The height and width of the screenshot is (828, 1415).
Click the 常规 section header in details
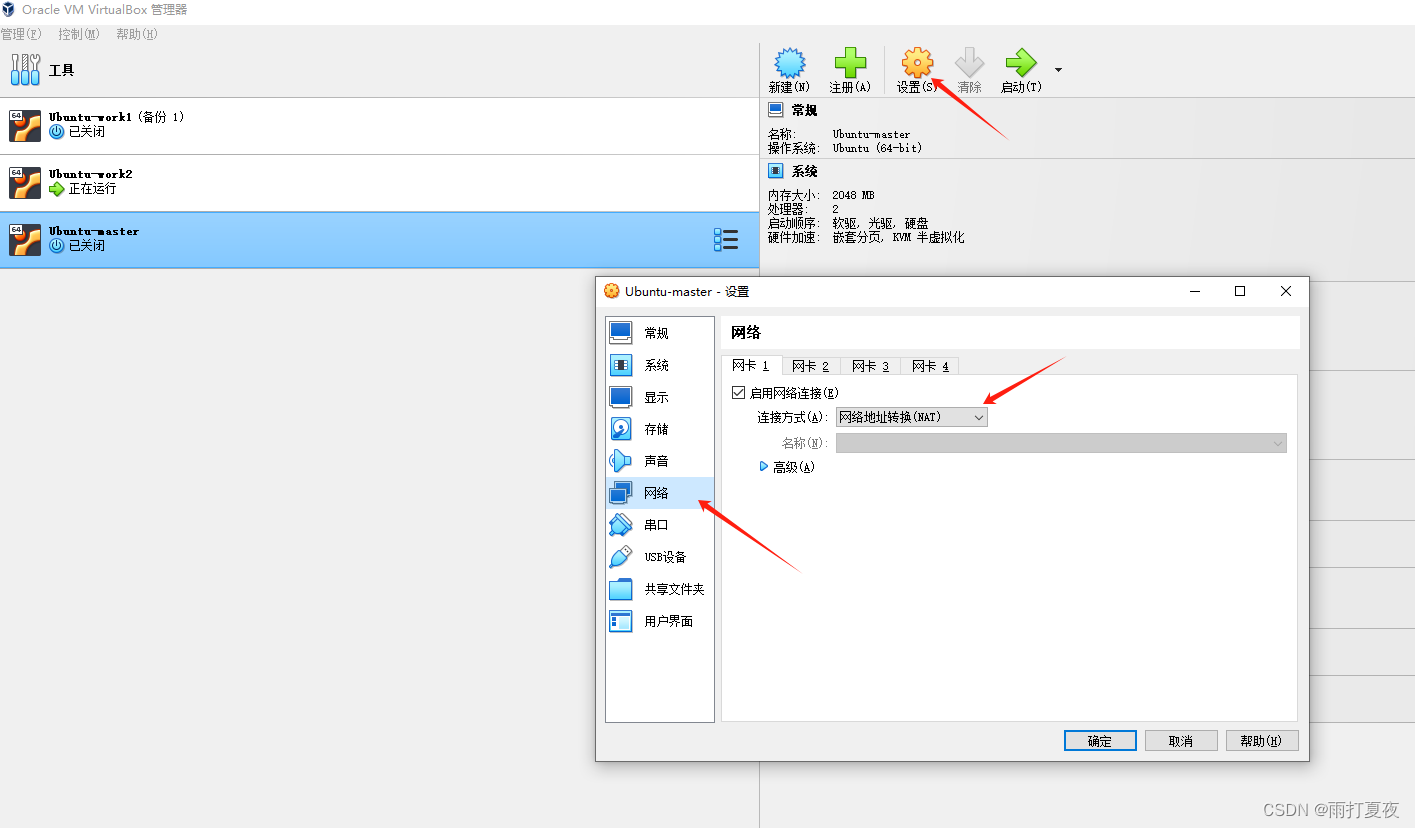[804, 110]
